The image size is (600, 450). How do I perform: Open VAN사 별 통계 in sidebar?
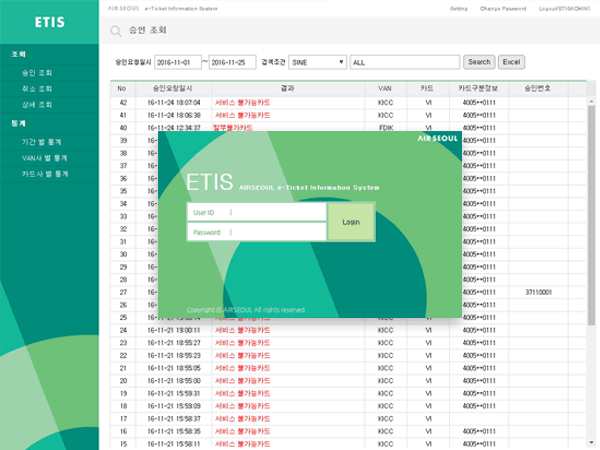pos(44,158)
